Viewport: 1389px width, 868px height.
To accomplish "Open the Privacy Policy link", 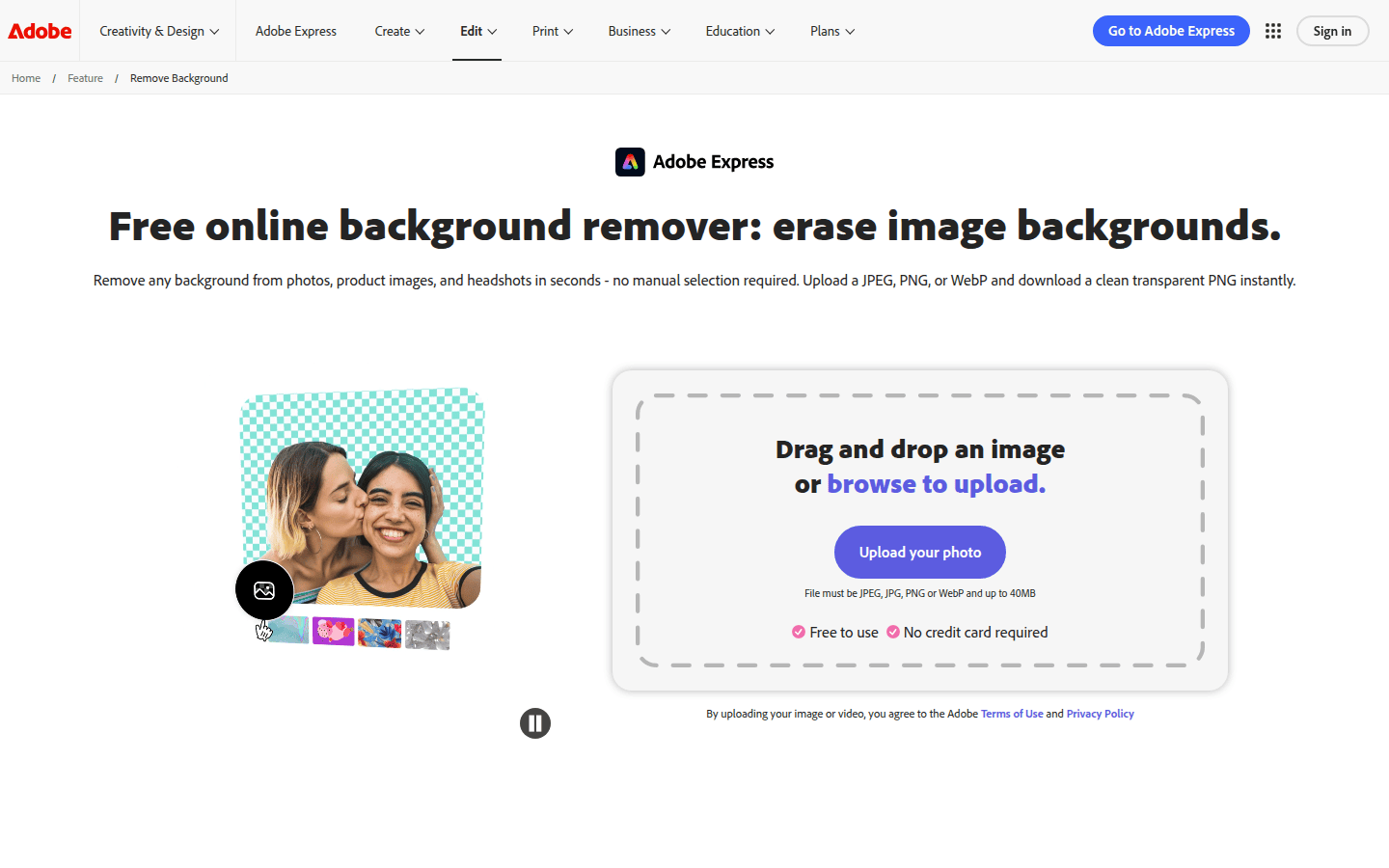I will 1100,714.
